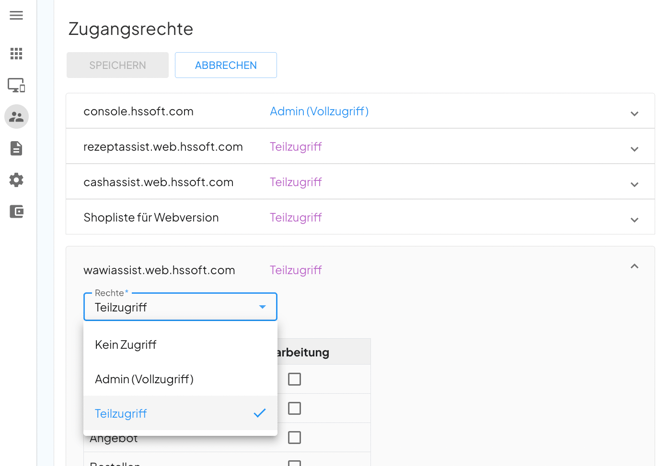Open the devices icon in sidebar
670x466 pixels.
[16, 86]
